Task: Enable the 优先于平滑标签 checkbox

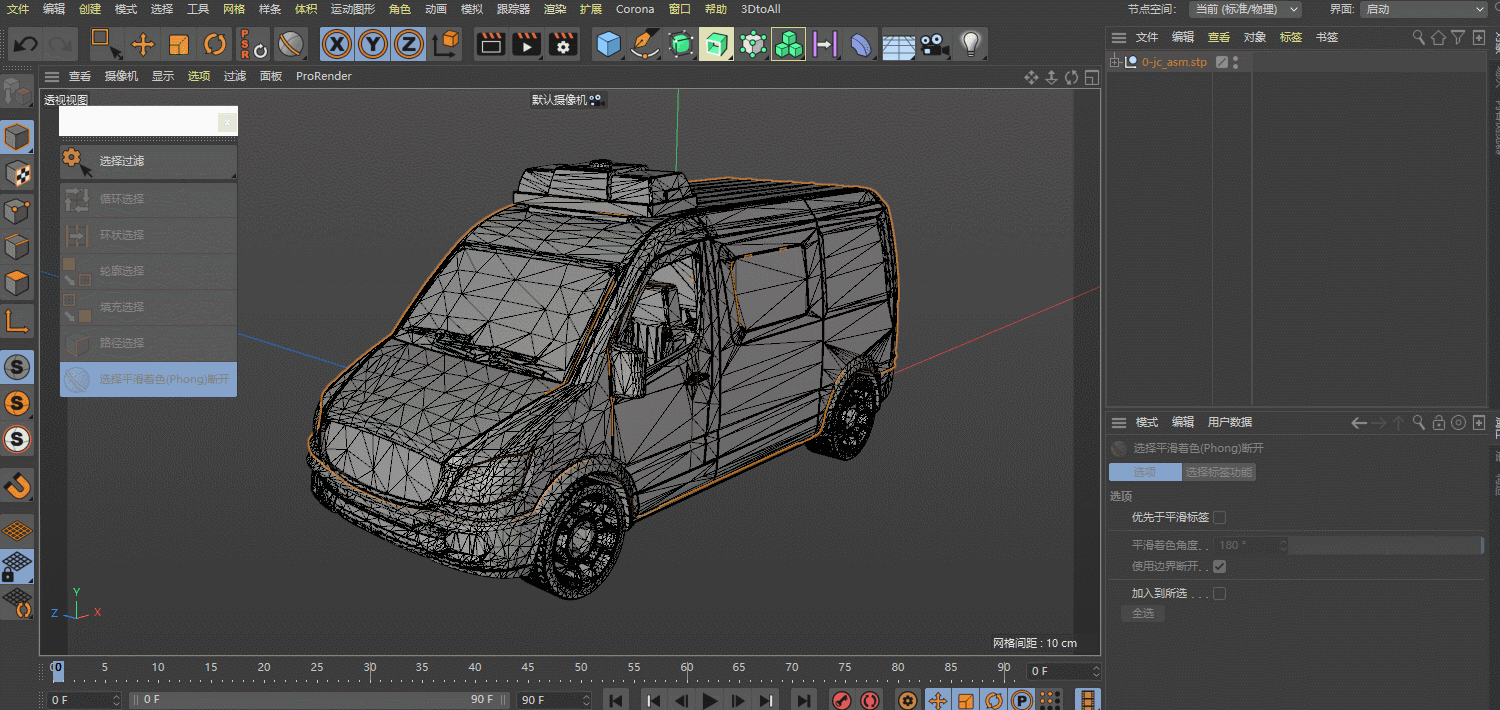Action: pyautogui.click(x=1219, y=517)
